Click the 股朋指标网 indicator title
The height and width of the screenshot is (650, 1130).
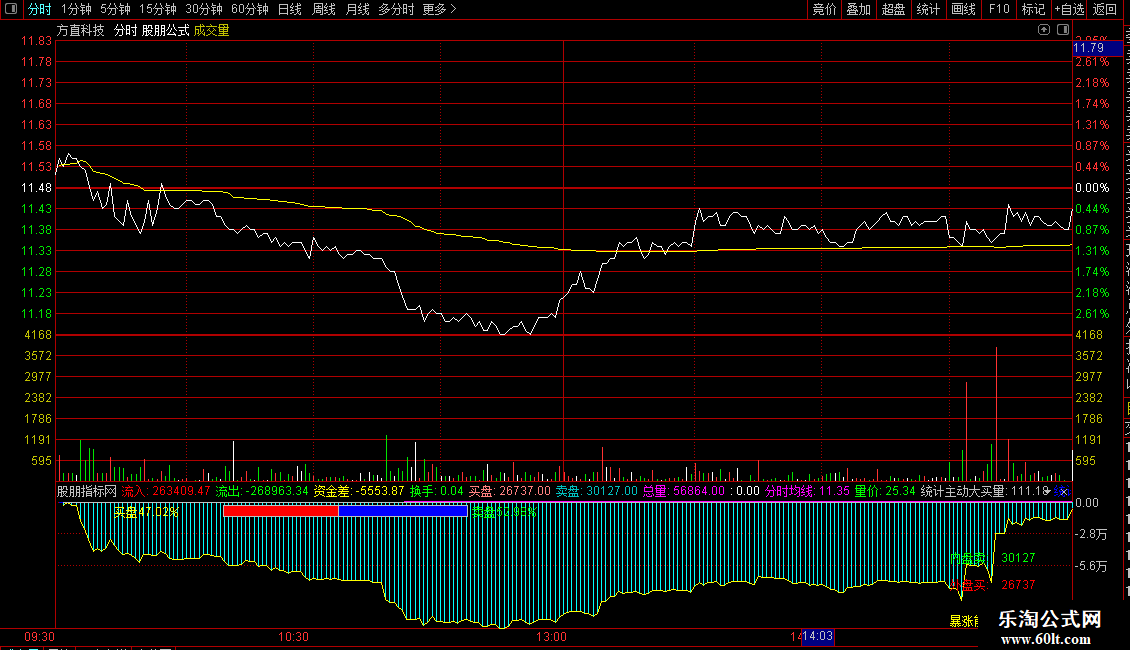(x=86, y=491)
